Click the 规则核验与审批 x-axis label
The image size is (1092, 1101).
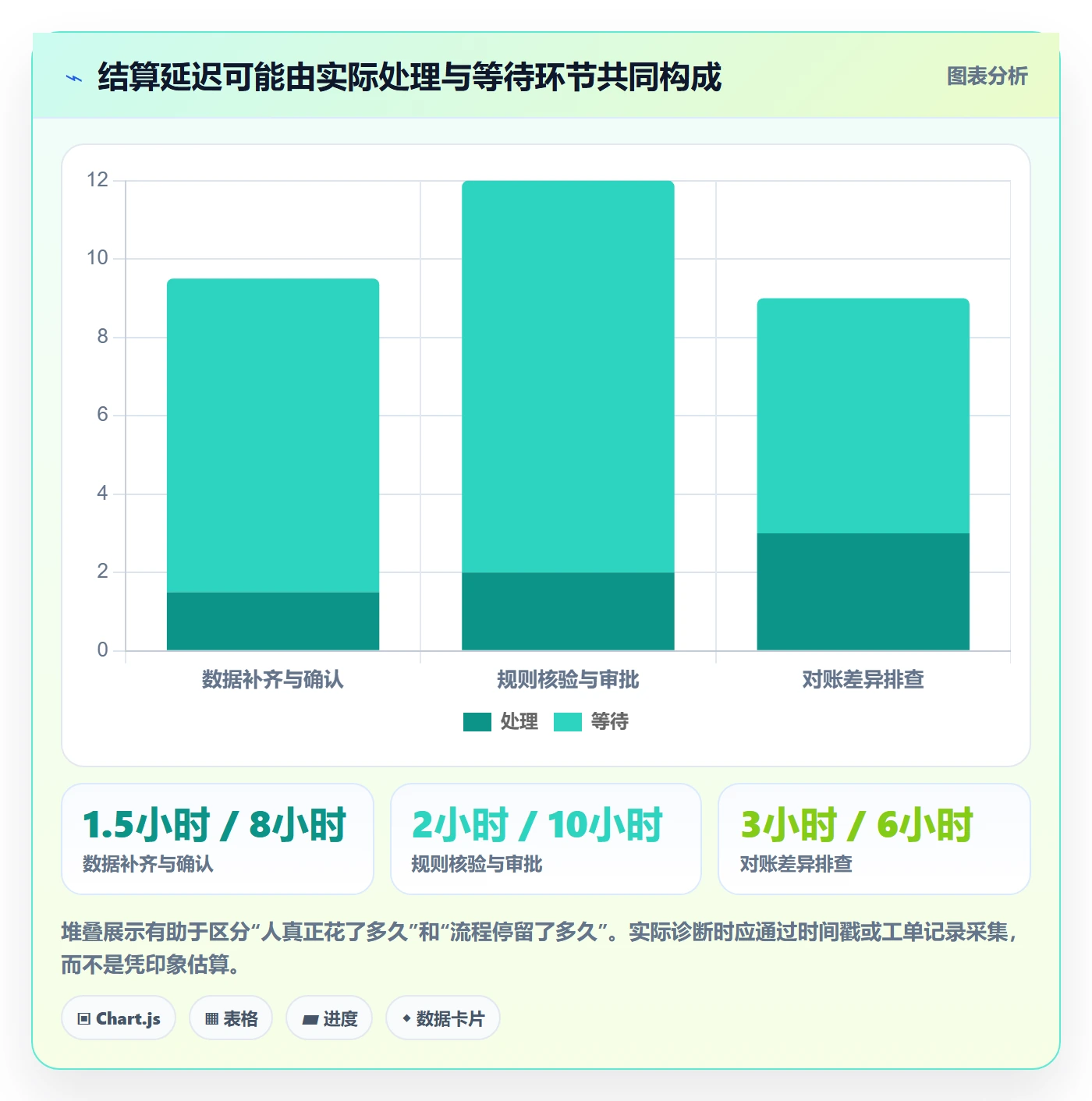(568, 680)
